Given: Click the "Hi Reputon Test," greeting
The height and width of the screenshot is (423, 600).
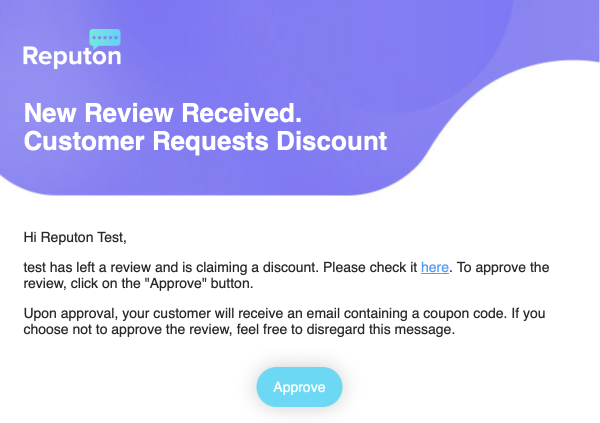Looking at the screenshot, I should pos(76,238).
